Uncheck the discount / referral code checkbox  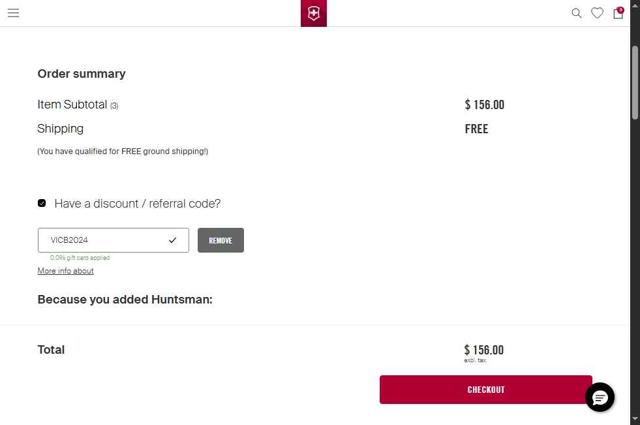click(x=42, y=203)
